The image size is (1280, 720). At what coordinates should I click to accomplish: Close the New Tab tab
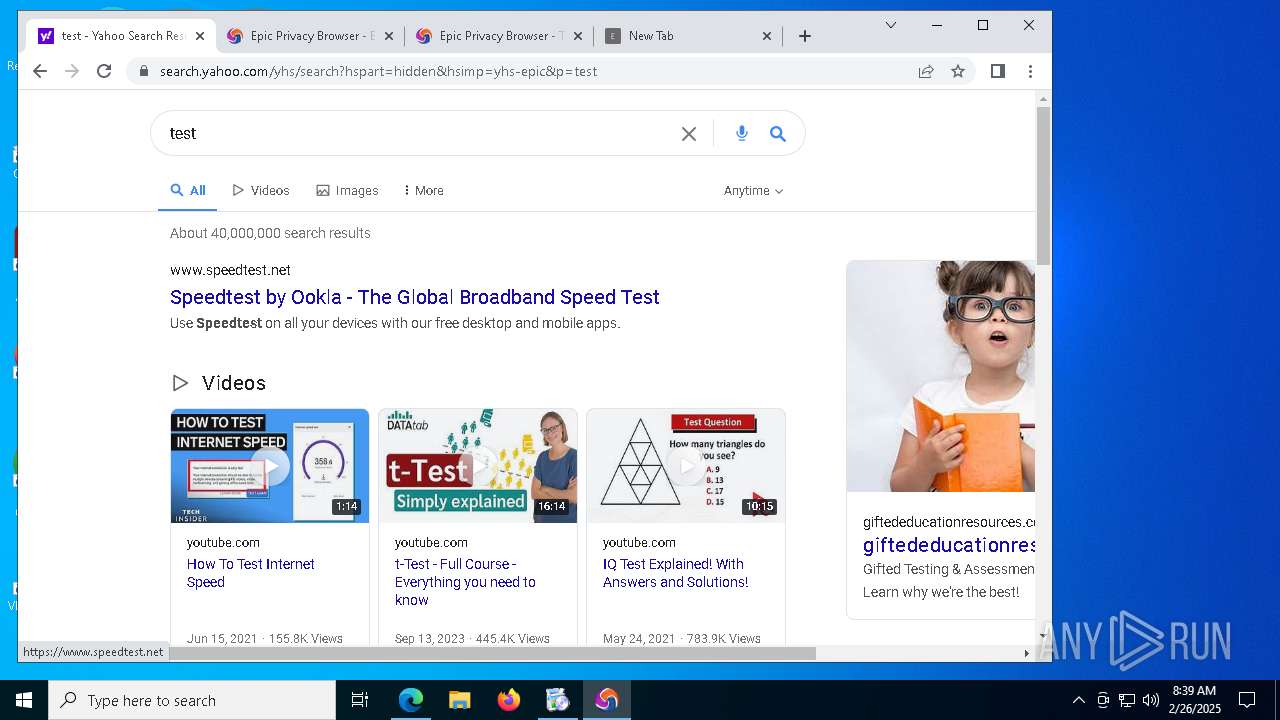(x=767, y=36)
